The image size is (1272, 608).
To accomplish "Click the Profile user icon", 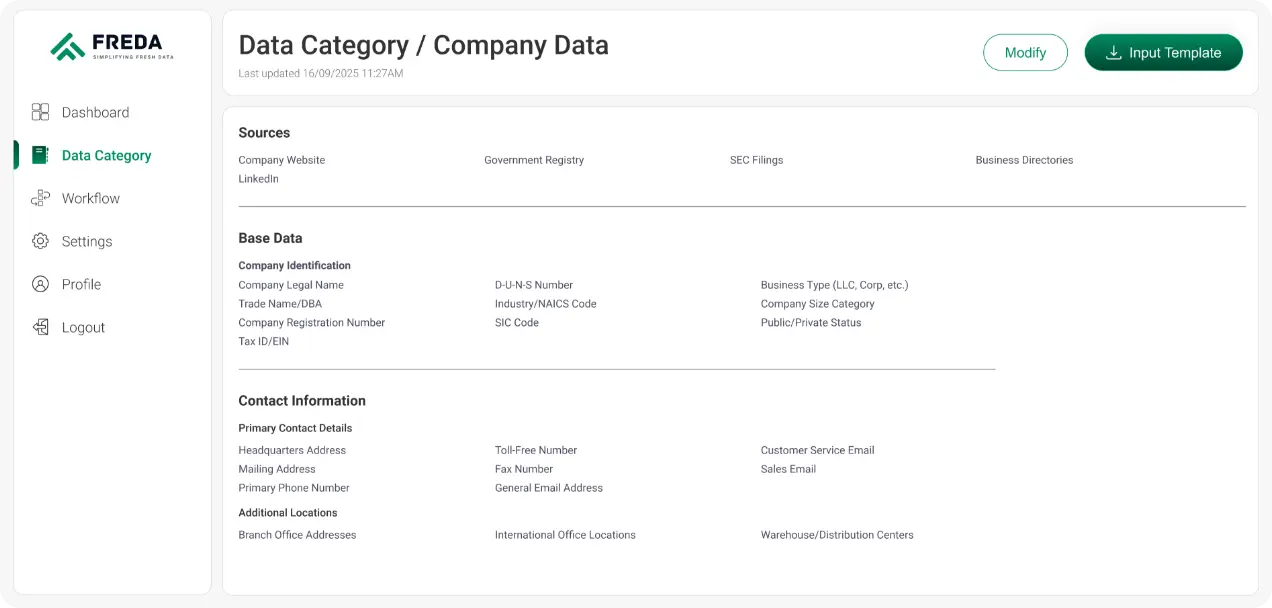I will [x=40, y=284].
